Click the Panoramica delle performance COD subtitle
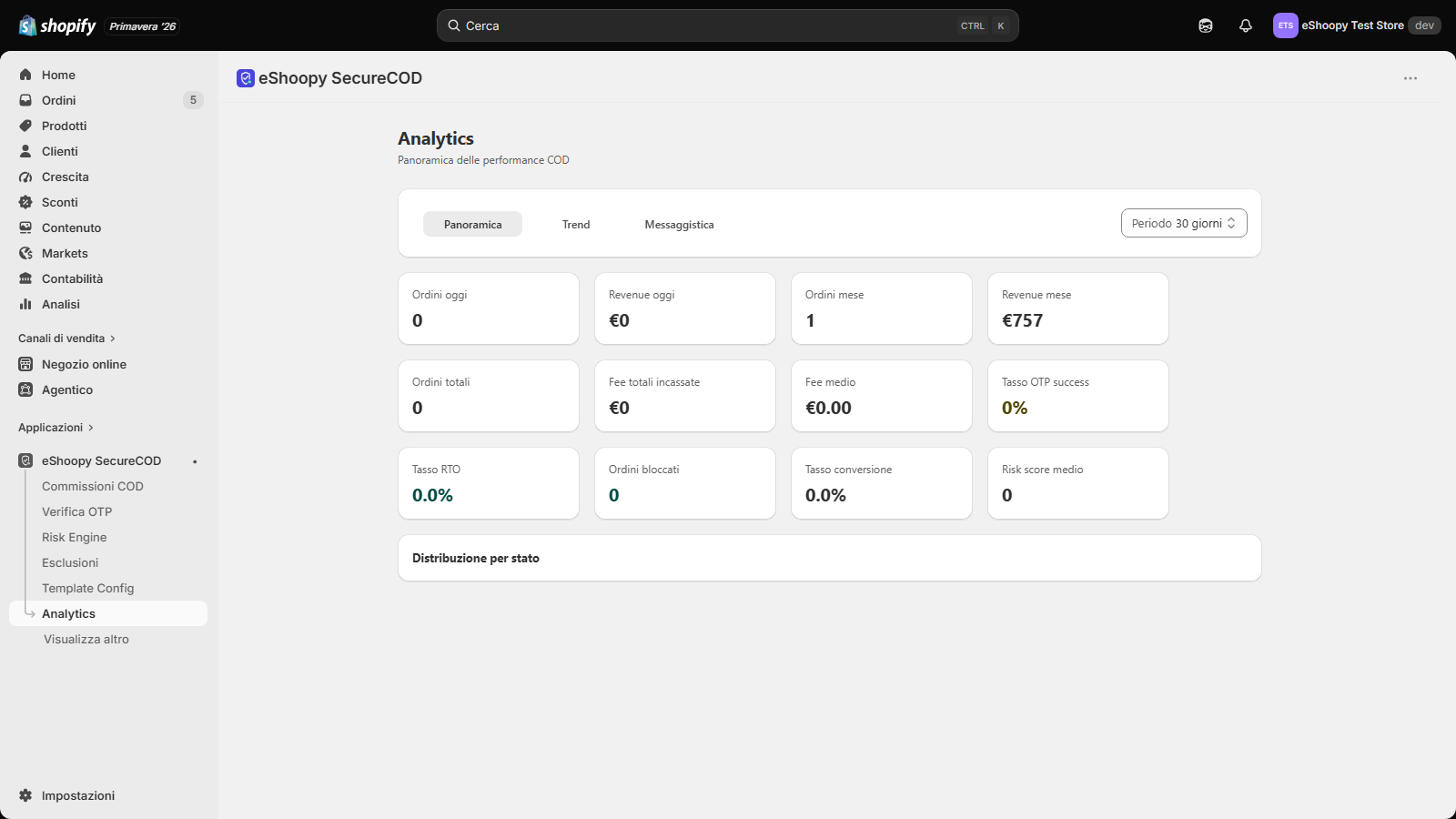Screen dimensions: 1456x819 coord(483,160)
